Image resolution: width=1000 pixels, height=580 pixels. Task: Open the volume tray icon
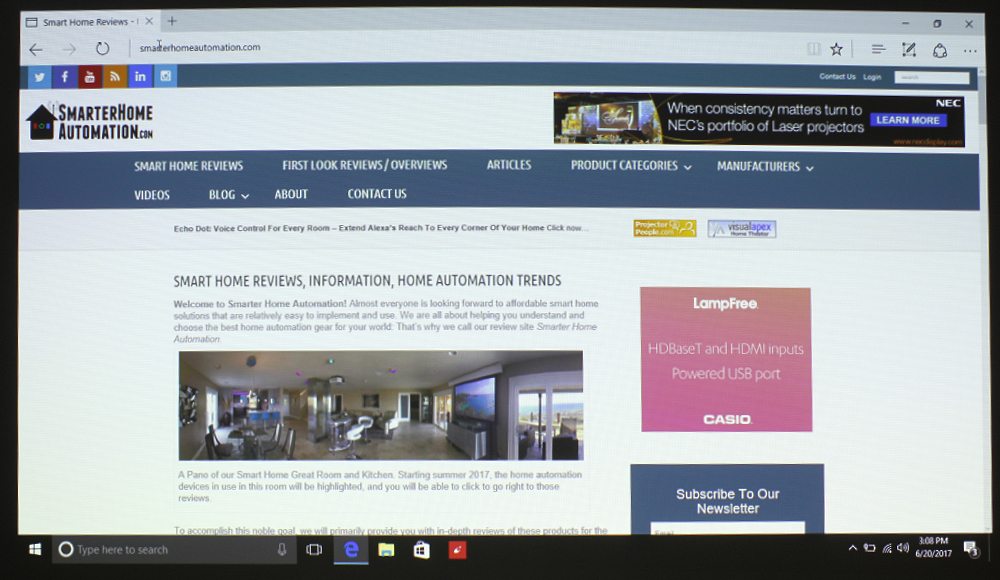[903, 547]
